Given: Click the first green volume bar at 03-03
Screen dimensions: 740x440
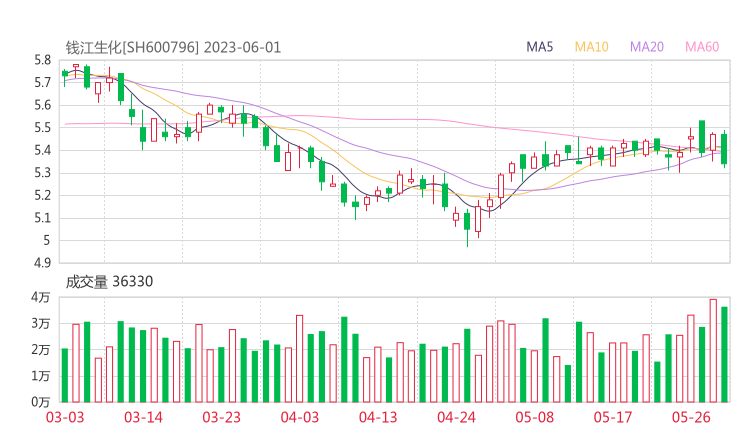Looking at the screenshot, I should tap(65, 375).
